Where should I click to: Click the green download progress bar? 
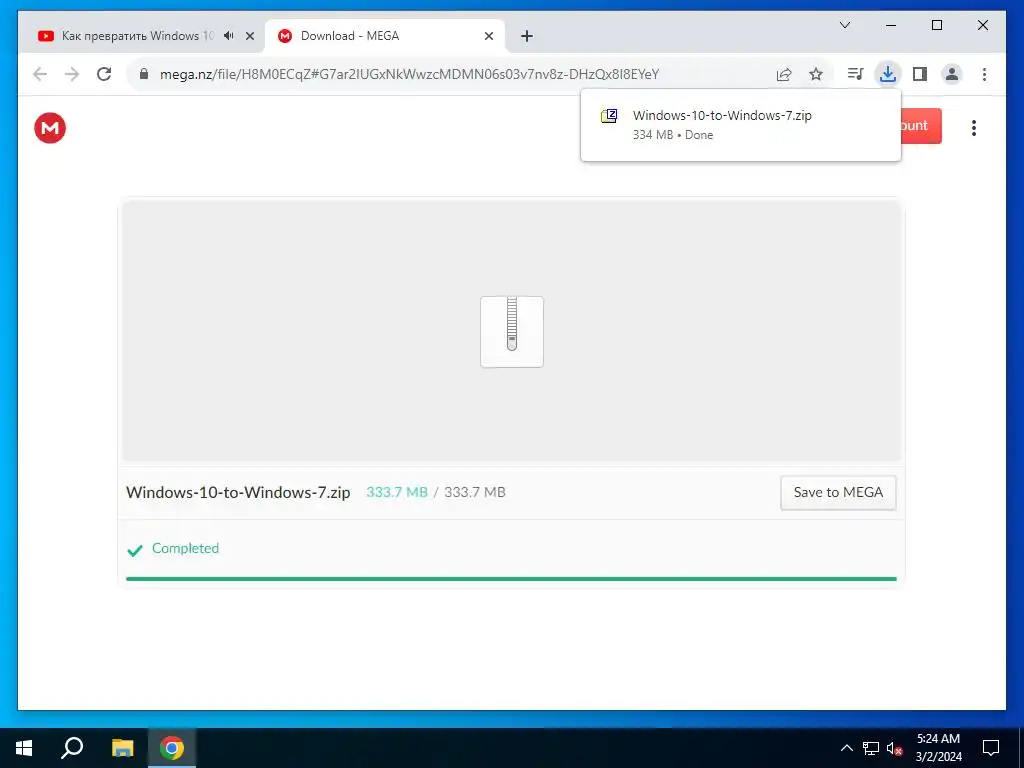[x=511, y=579]
